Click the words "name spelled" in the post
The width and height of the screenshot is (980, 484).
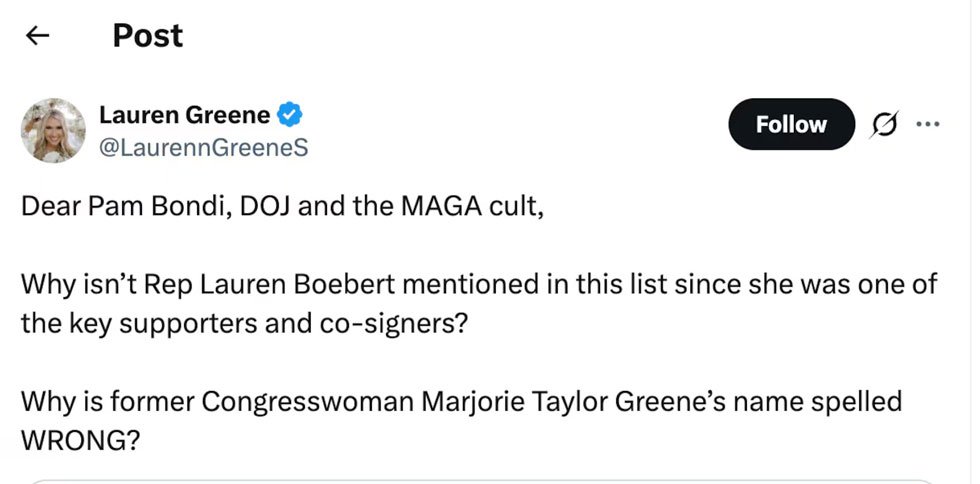[x=827, y=402]
